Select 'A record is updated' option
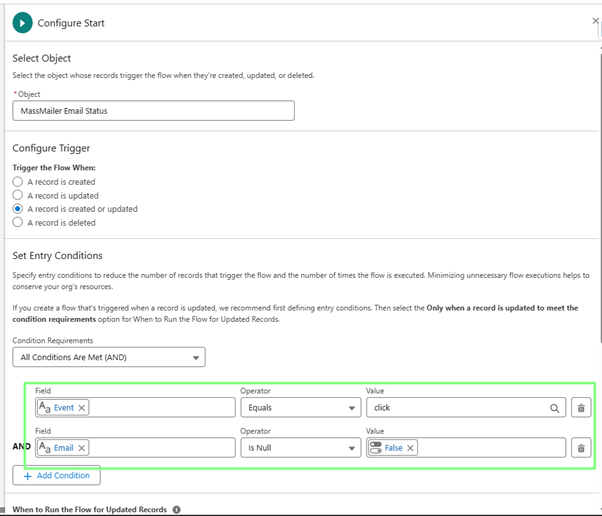602x516 pixels. (x=18, y=195)
